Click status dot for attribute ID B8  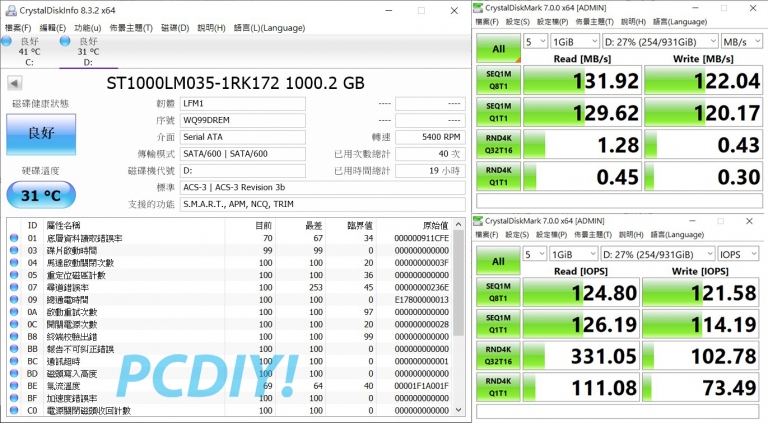pyautogui.click(x=14, y=336)
